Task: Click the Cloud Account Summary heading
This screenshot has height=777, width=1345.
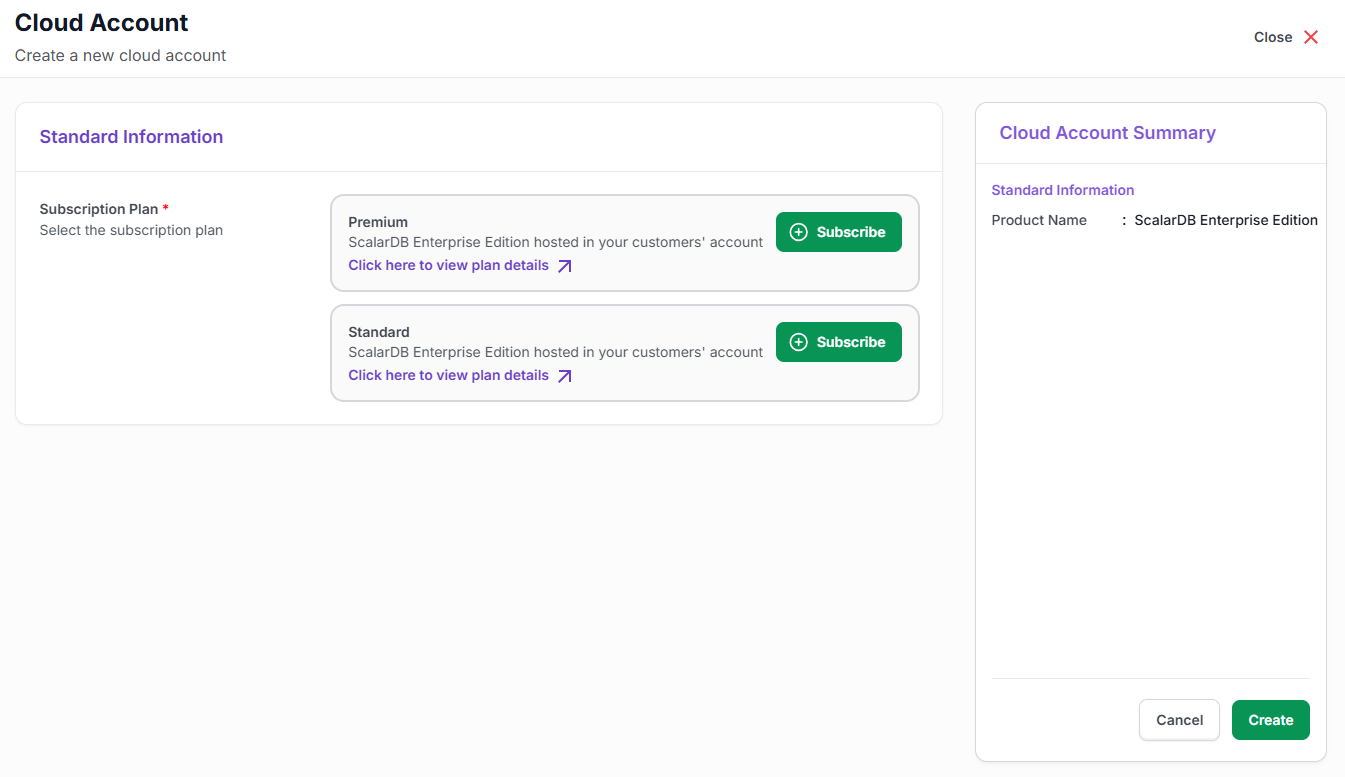Action: [1108, 132]
